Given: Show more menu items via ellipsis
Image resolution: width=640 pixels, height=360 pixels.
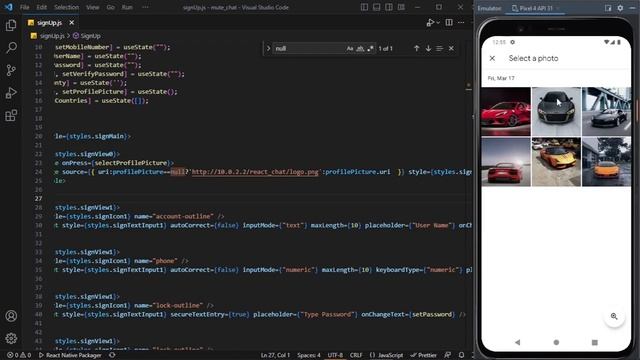Looking at the screenshot, I should [145, 7].
